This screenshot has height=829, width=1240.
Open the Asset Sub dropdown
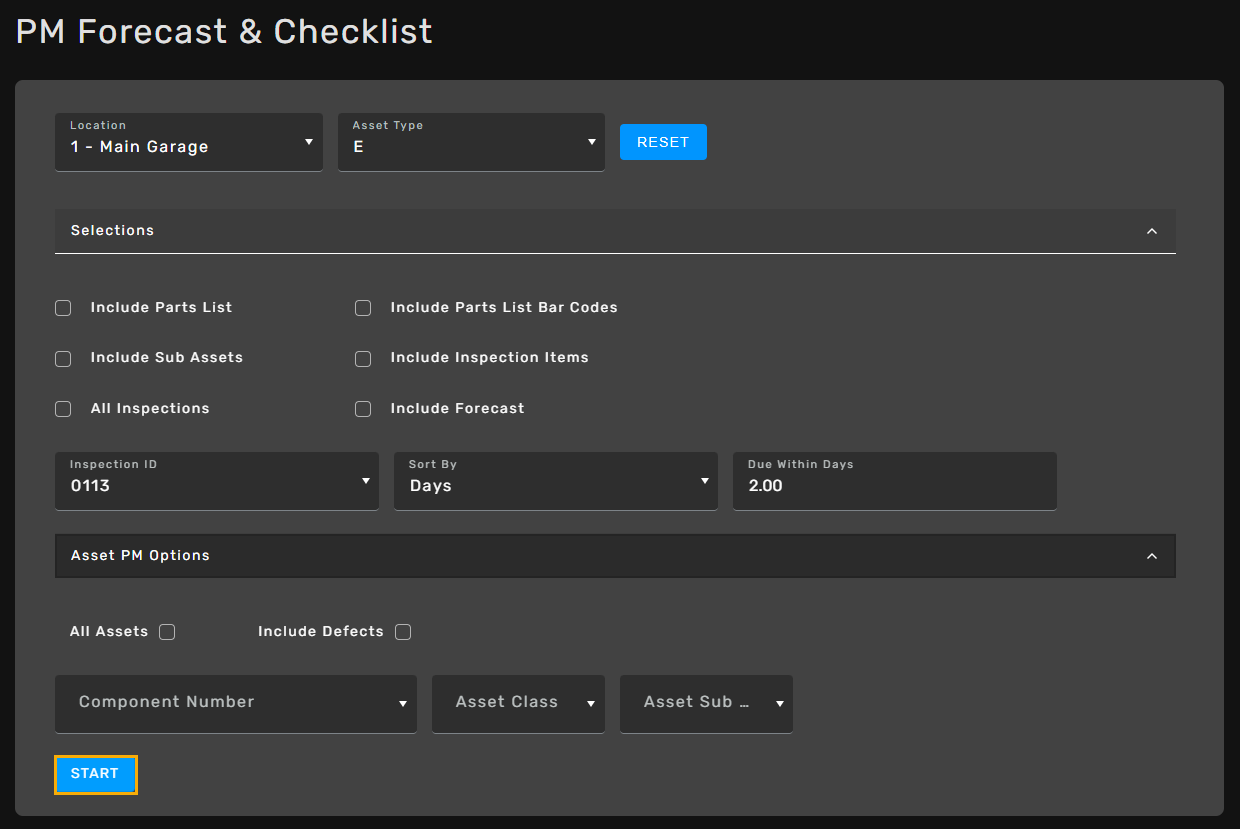pos(706,703)
